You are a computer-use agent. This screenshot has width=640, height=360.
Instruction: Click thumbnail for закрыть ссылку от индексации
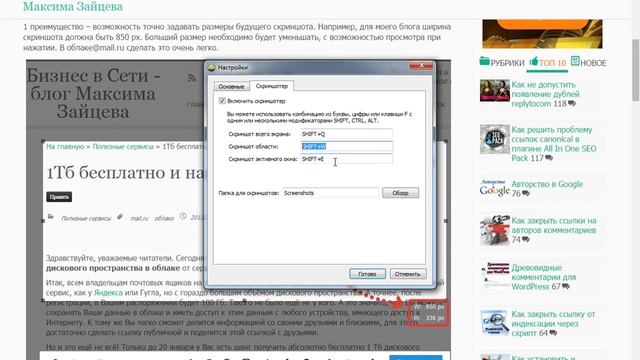point(495,323)
